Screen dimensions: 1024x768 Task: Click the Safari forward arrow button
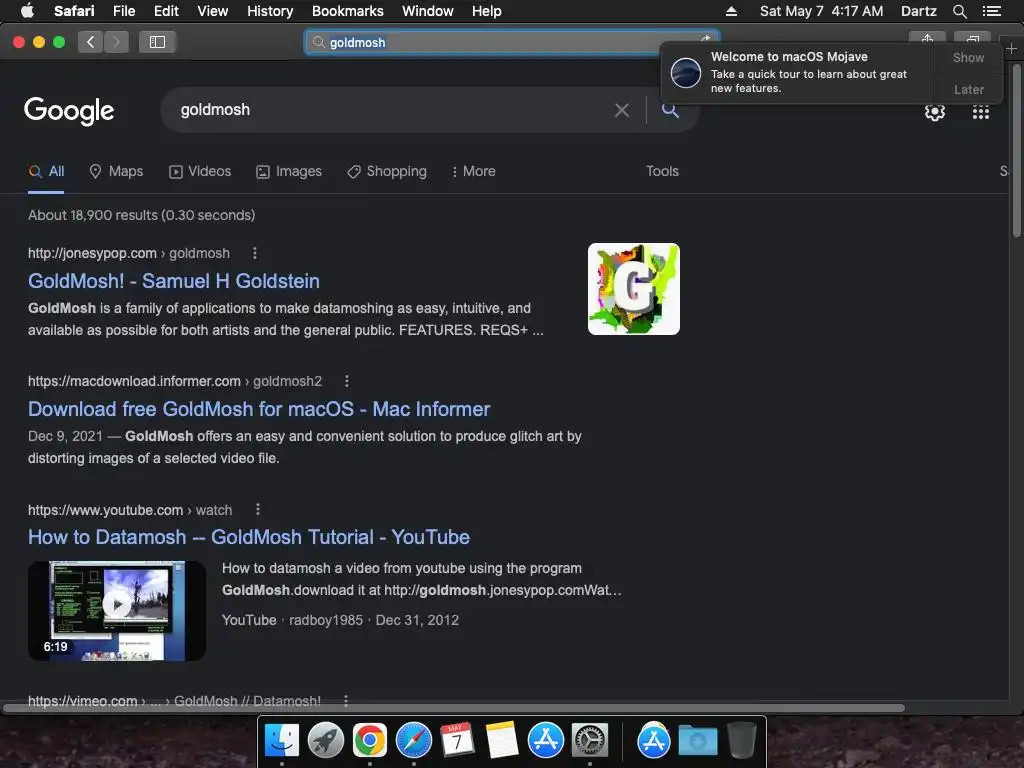(x=116, y=42)
